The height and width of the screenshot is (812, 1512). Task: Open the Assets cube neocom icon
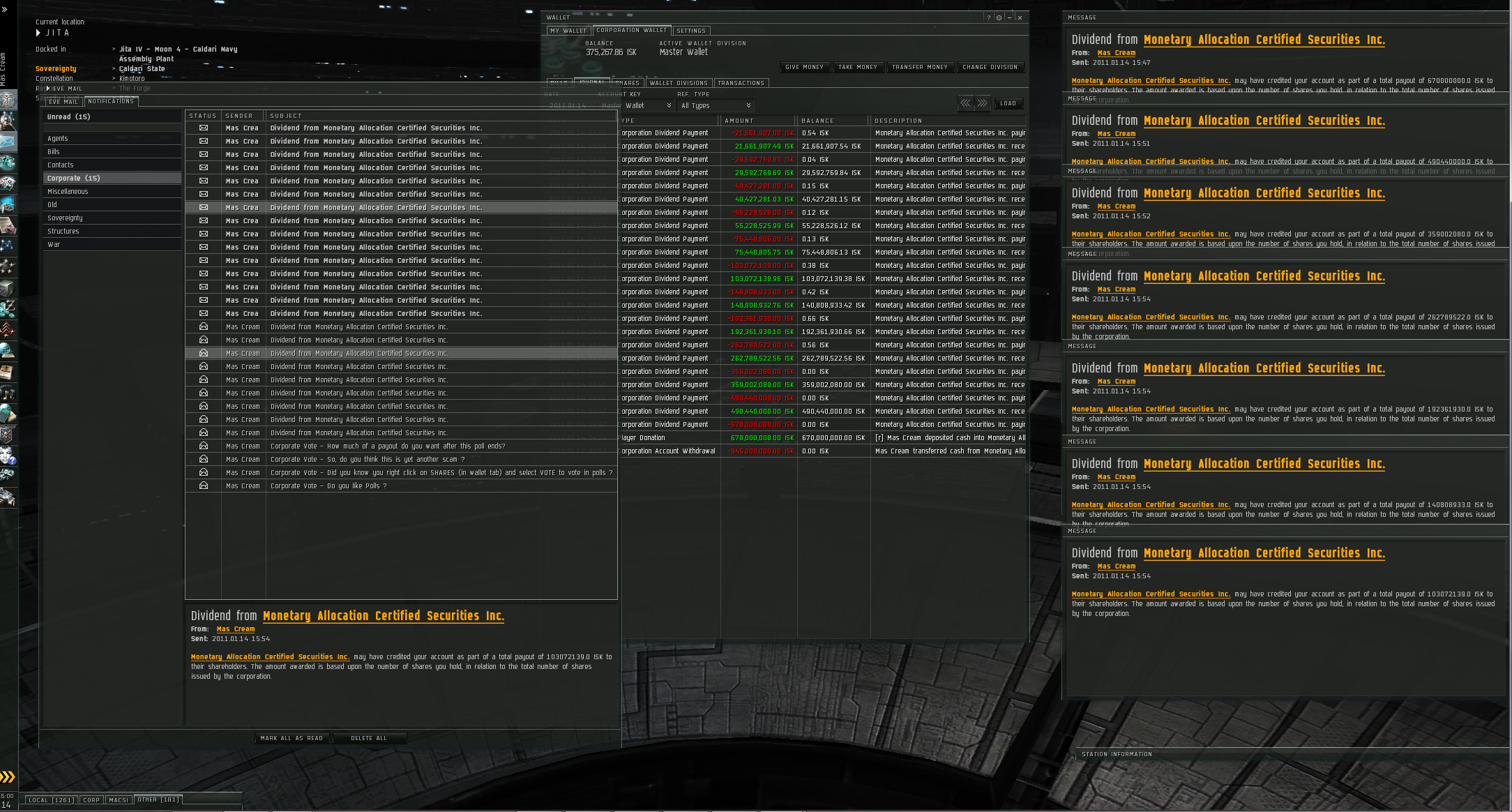[8, 287]
